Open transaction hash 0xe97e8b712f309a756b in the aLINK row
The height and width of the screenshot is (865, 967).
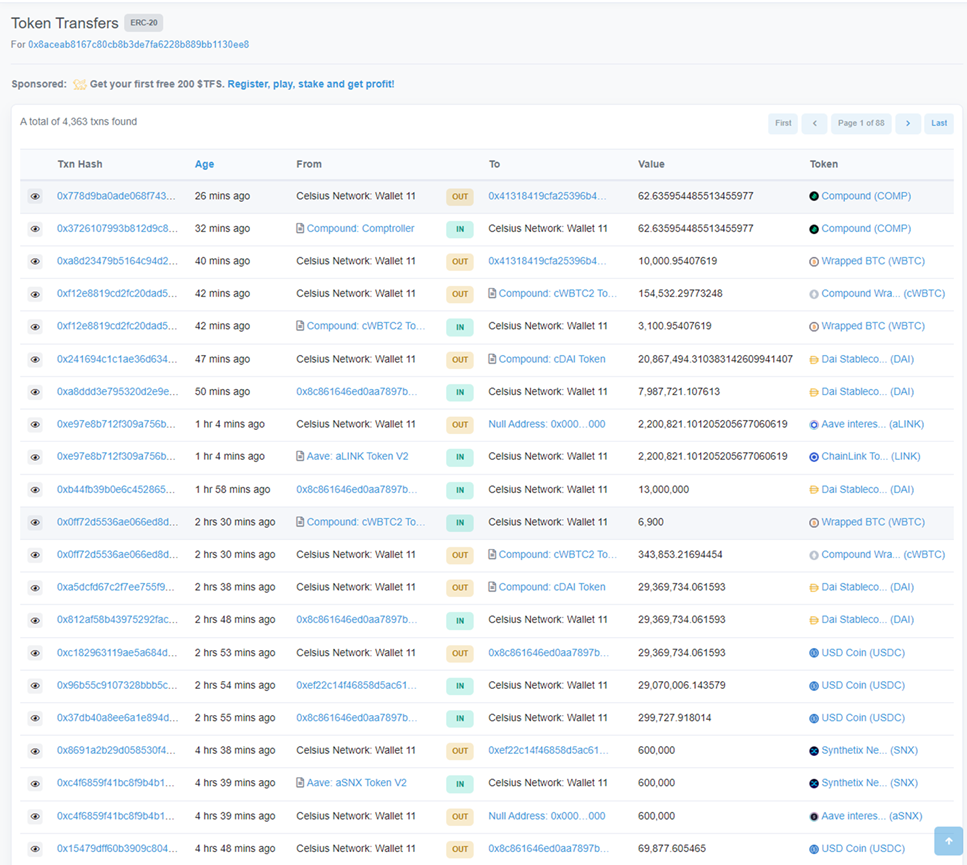point(116,424)
